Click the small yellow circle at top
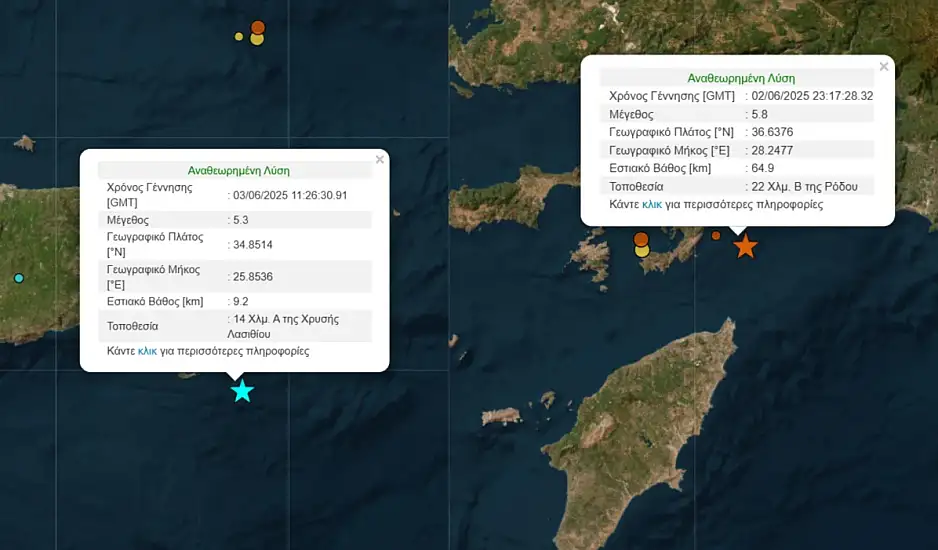Image resolution: width=938 pixels, height=550 pixels. click(x=239, y=37)
